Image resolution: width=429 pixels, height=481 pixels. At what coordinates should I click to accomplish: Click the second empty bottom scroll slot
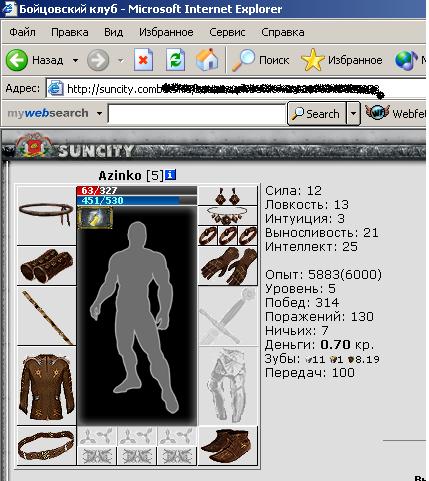[137, 455]
